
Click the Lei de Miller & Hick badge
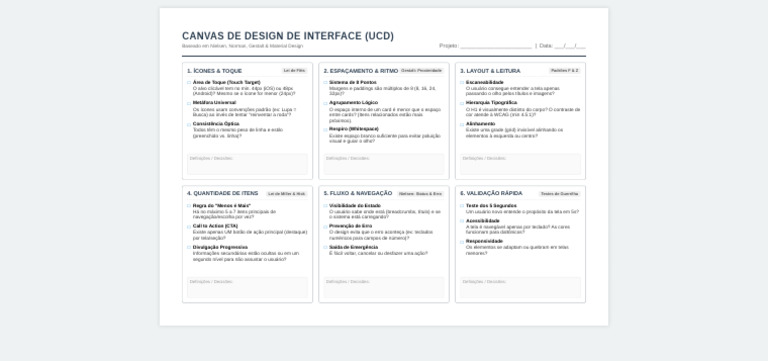coord(287,194)
